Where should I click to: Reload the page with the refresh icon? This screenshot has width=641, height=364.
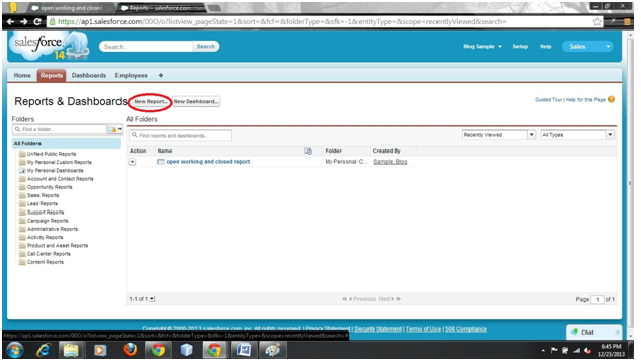(x=37, y=22)
